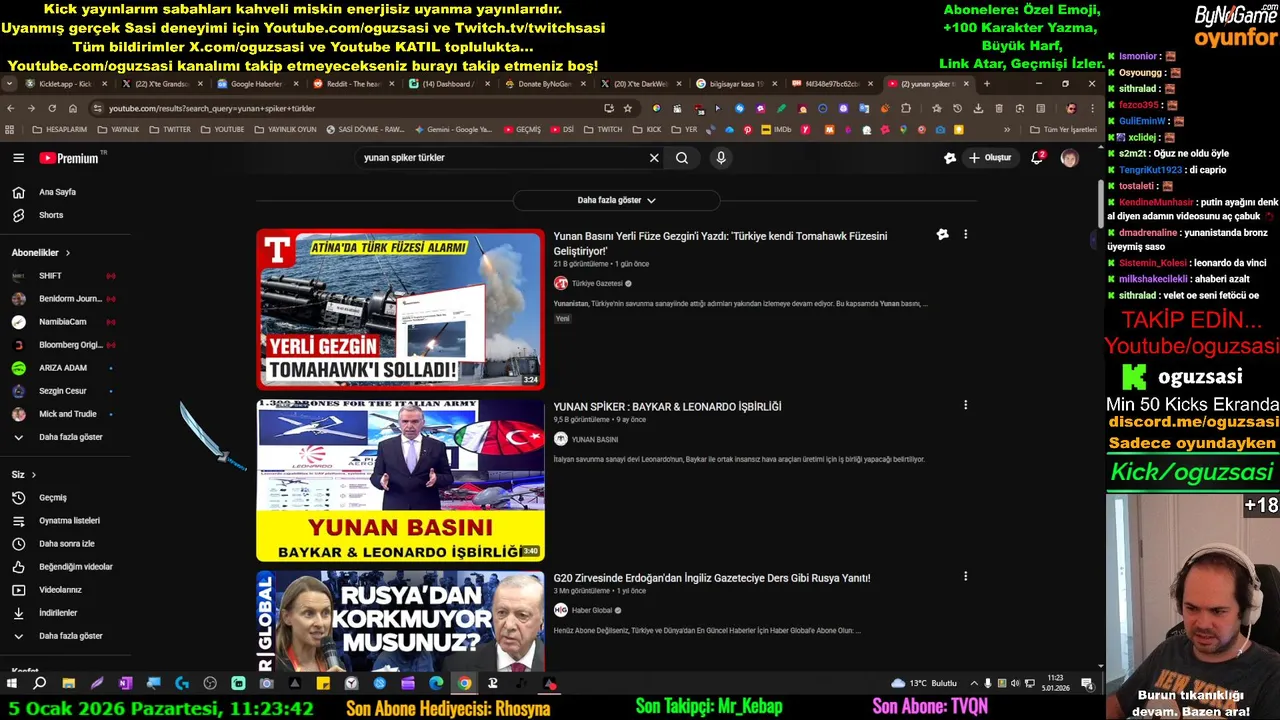Open Geçmiş watch history
The image size is (1280, 720).
pyautogui.click(x=52, y=498)
